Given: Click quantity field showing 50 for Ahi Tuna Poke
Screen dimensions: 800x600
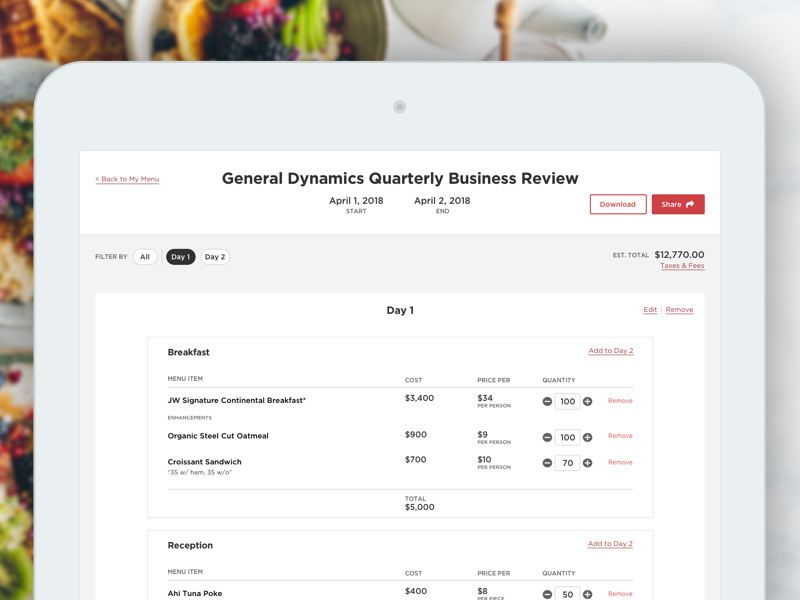Looking at the screenshot, I should [x=567, y=594].
